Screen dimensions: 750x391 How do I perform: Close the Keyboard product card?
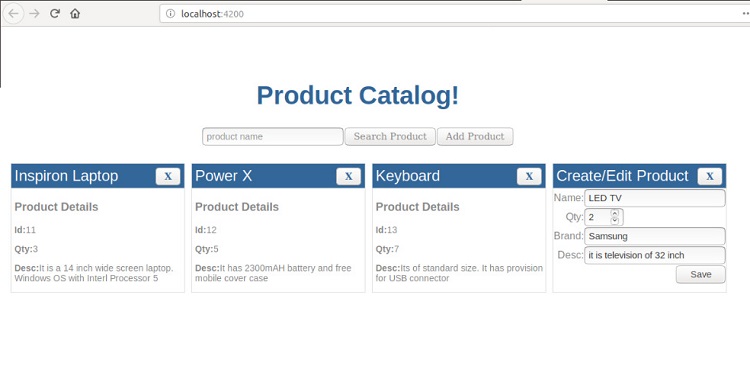(x=529, y=176)
